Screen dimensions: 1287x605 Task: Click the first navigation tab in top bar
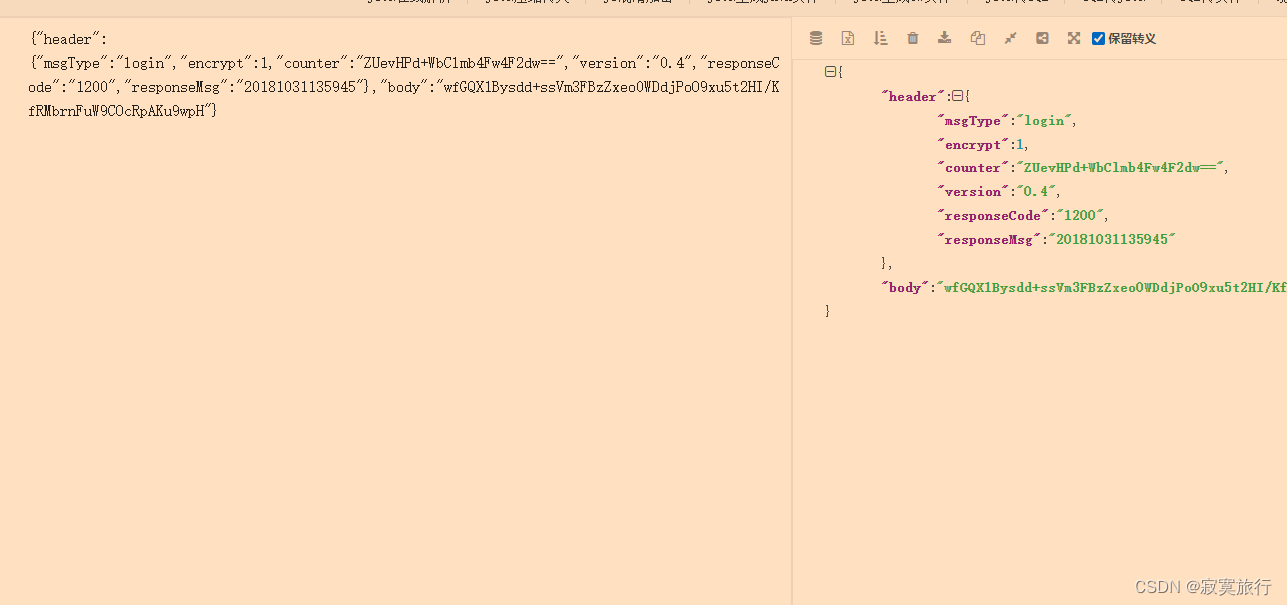pos(410,2)
